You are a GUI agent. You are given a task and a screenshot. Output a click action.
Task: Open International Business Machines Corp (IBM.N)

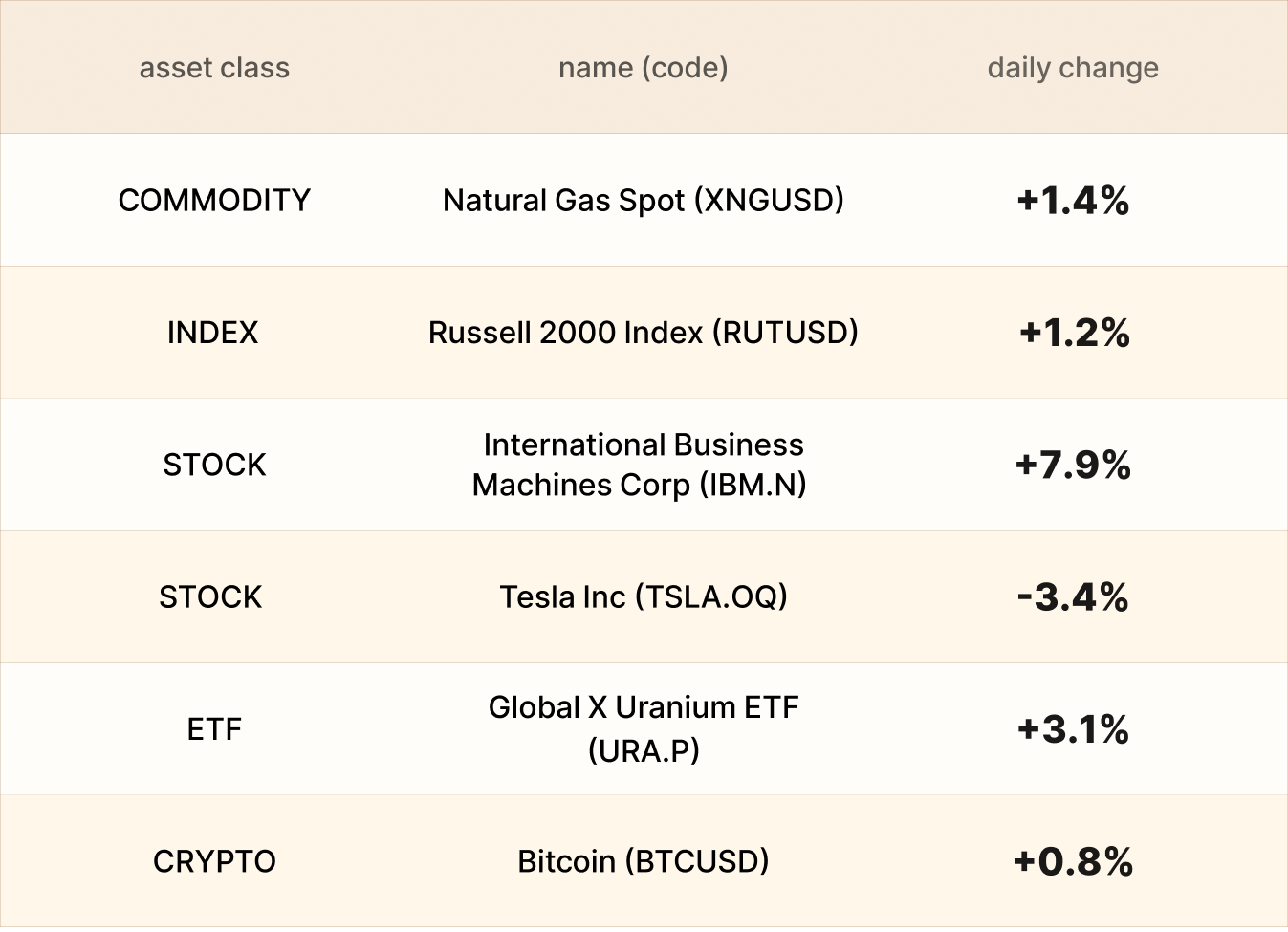(x=643, y=465)
